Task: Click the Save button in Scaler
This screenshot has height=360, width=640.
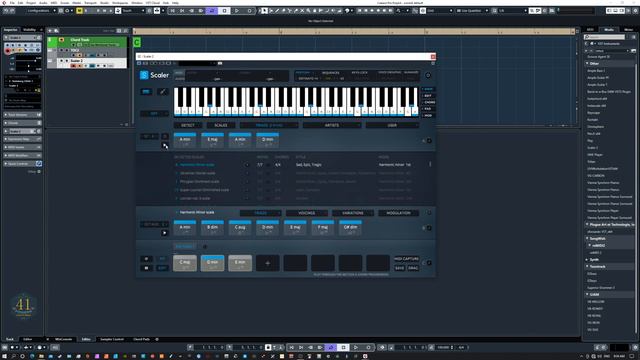Action: [400, 268]
